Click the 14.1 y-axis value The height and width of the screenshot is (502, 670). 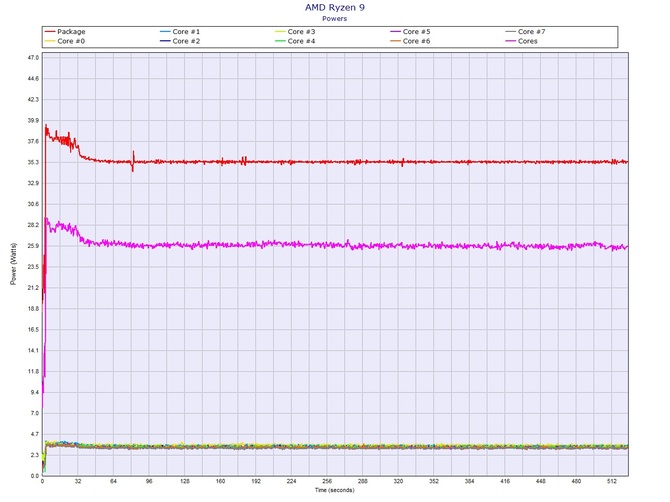coord(34,350)
